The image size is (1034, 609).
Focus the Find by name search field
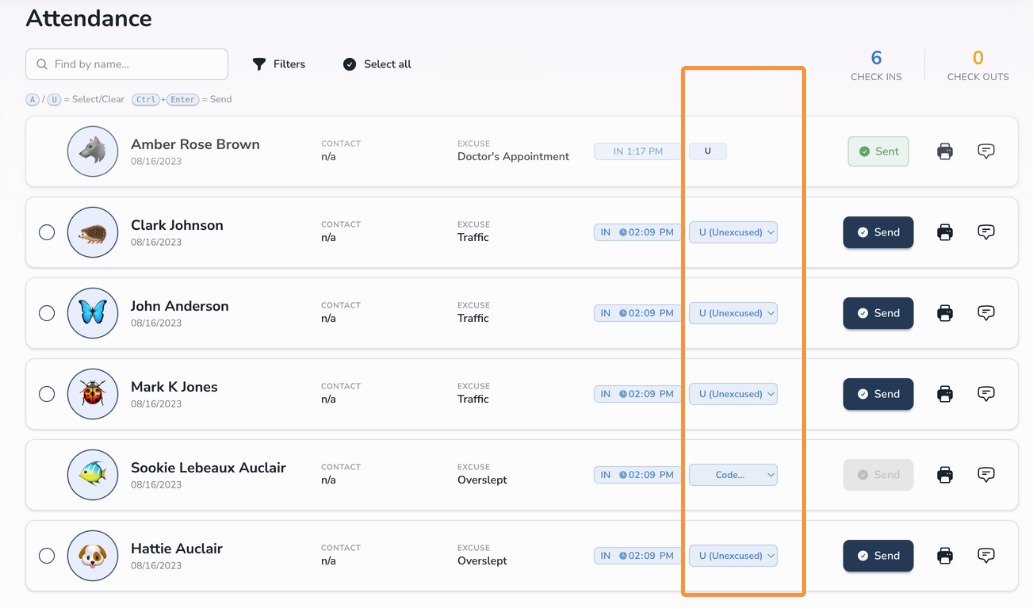(x=127, y=64)
